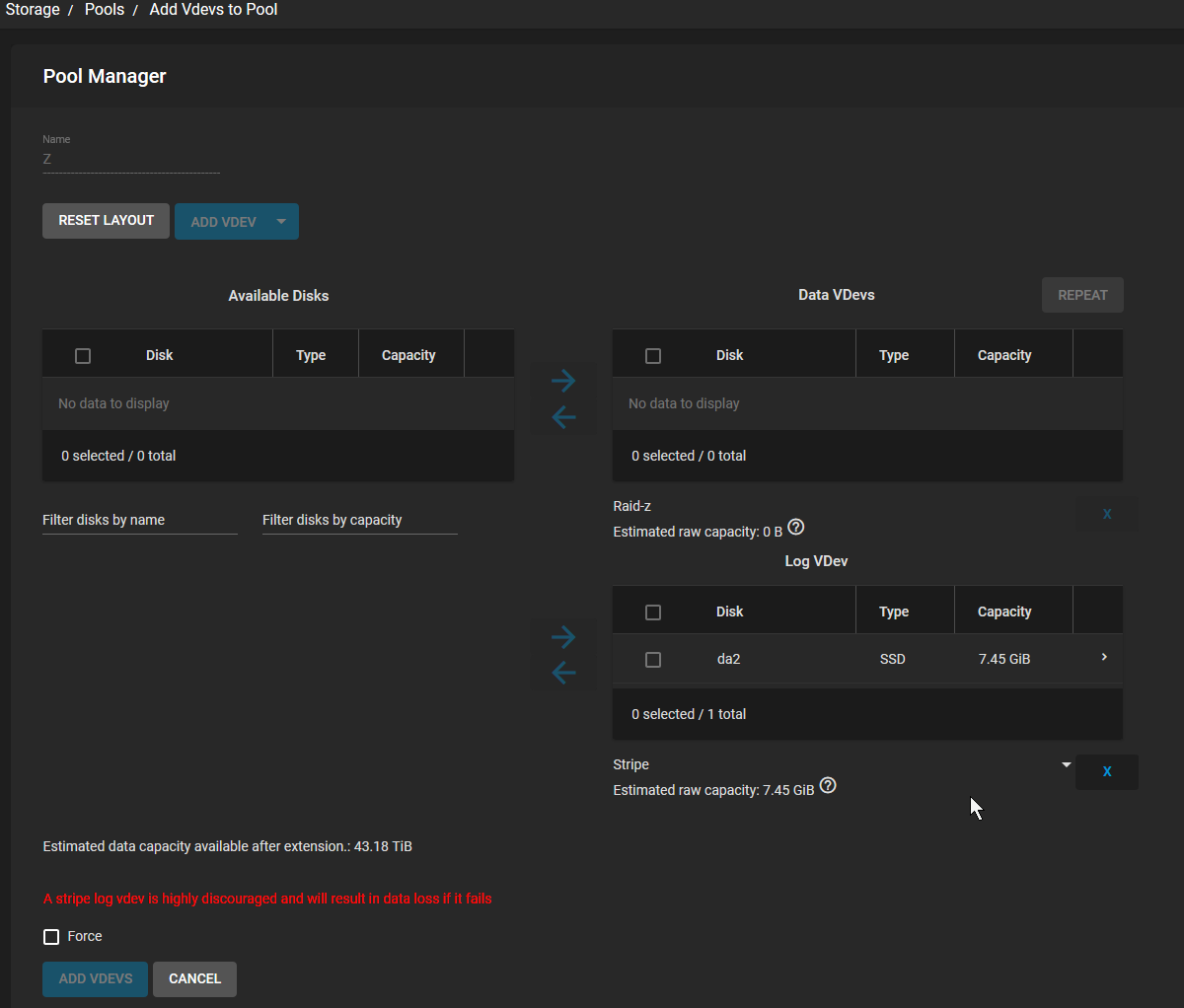The height and width of the screenshot is (1008, 1184).
Task: Go to Pools breadcrumb
Action: click(x=105, y=10)
